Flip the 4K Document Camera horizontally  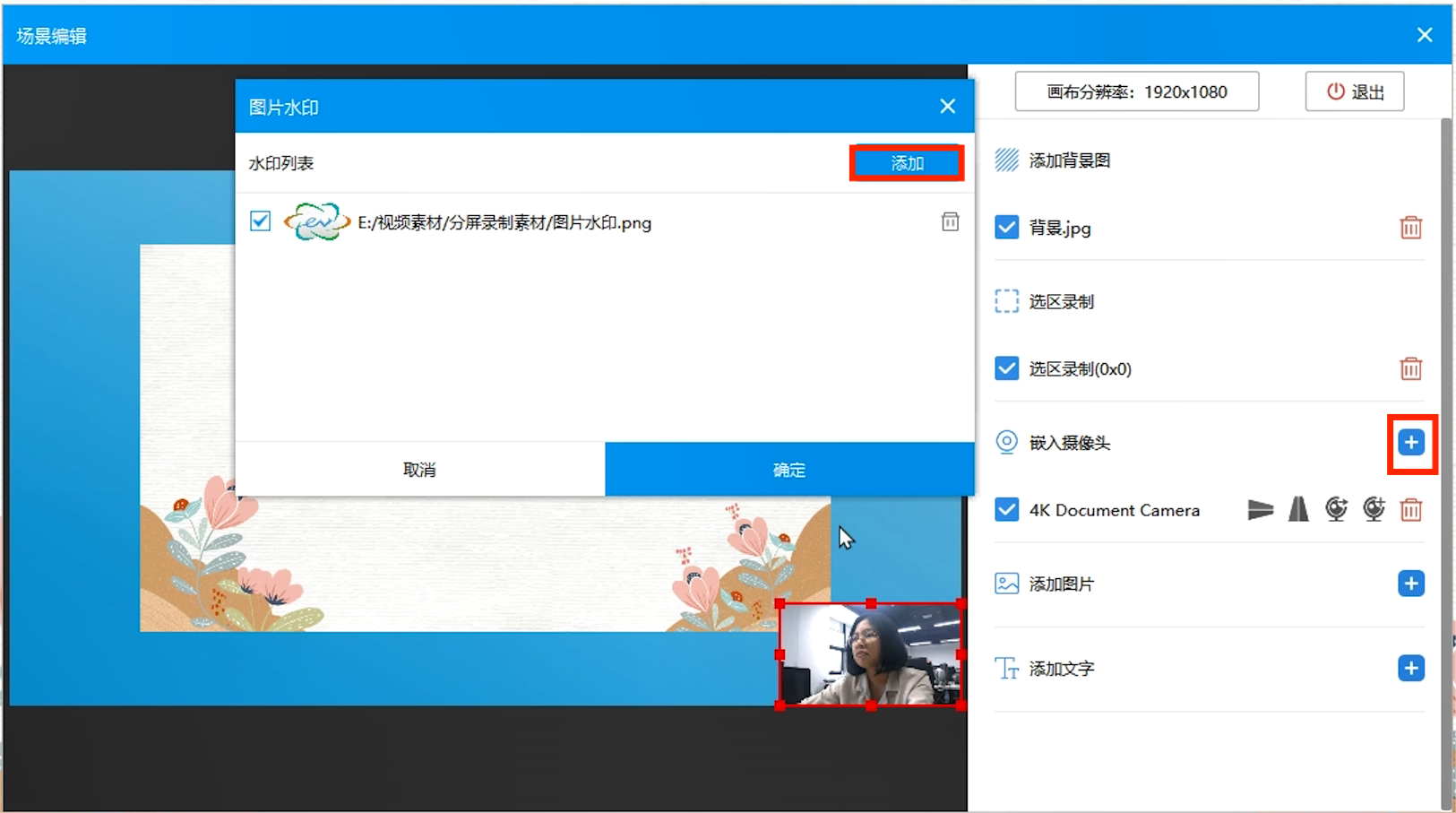1260,509
